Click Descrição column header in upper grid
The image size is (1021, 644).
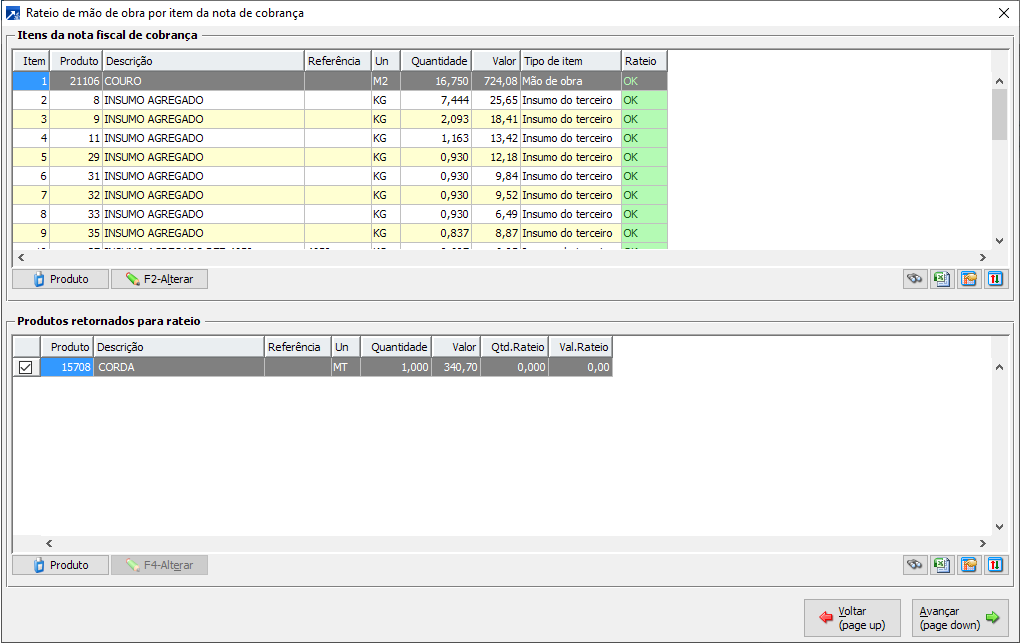pos(203,61)
